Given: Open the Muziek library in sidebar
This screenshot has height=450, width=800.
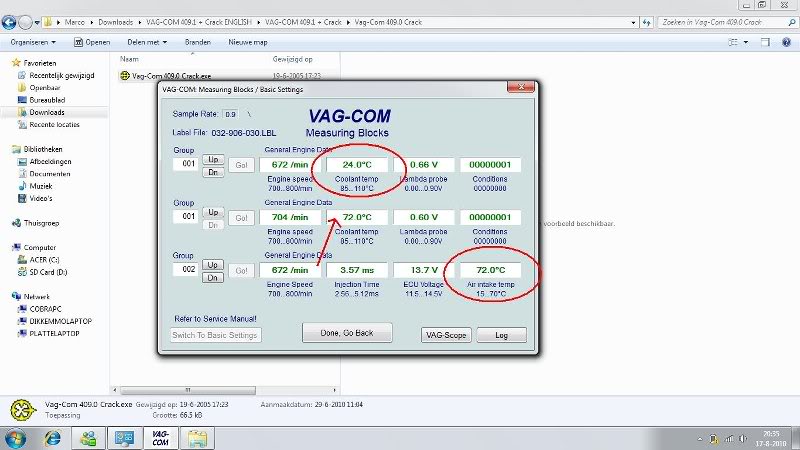Looking at the screenshot, I should 43,185.
